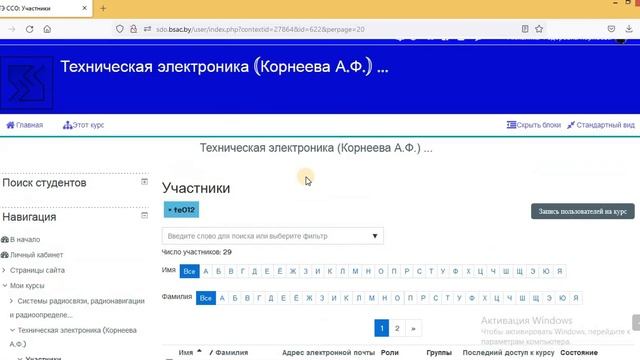
Task: Filter Имя by letter М
Action: point(355,271)
